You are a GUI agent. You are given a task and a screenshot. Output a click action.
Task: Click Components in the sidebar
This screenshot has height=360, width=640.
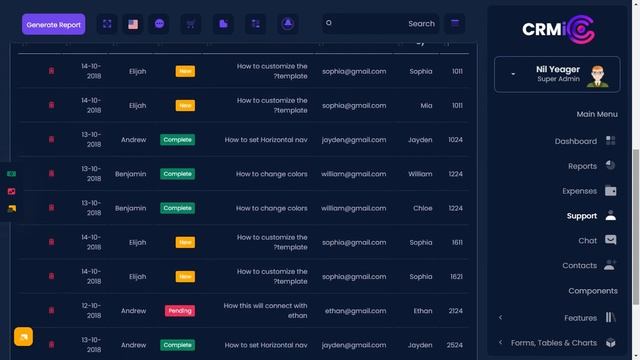[x=593, y=291]
